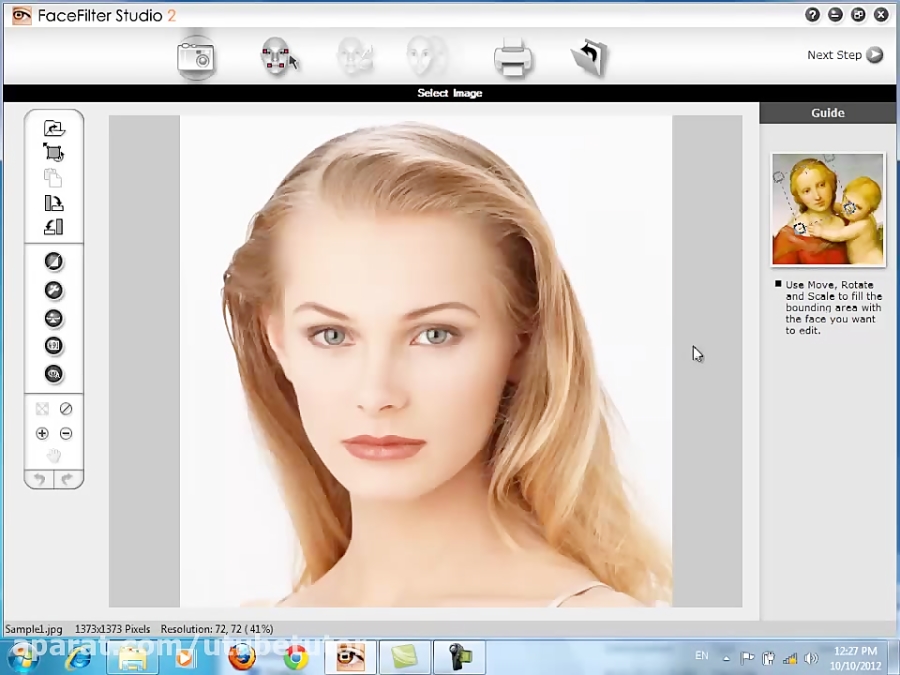Click the export folder icon in top bar
This screenshot has width=900, height=675.
pos(589,57)
